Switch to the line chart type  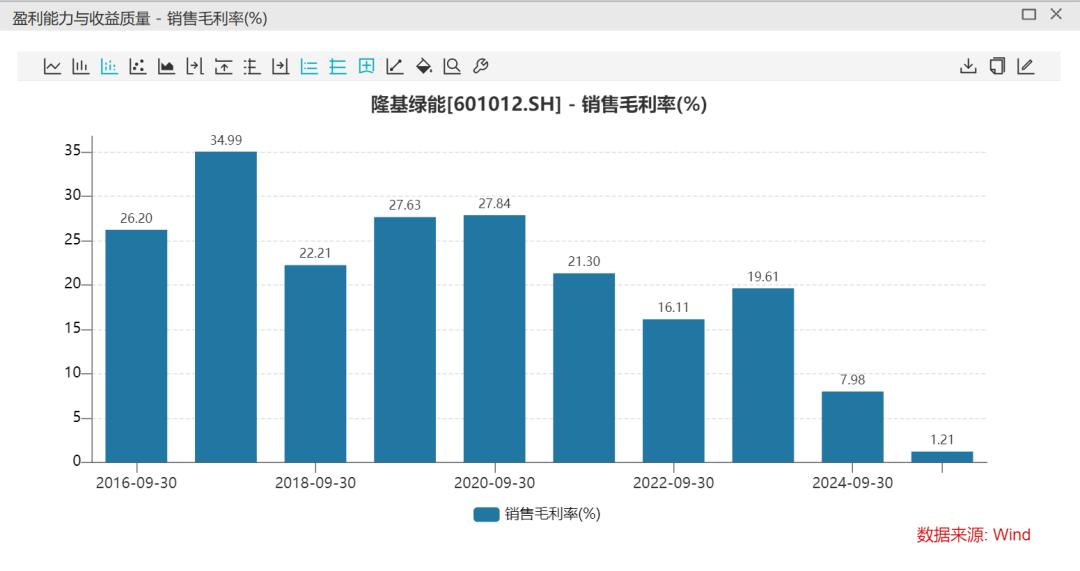pyautogui.click(x=52, y=66)
